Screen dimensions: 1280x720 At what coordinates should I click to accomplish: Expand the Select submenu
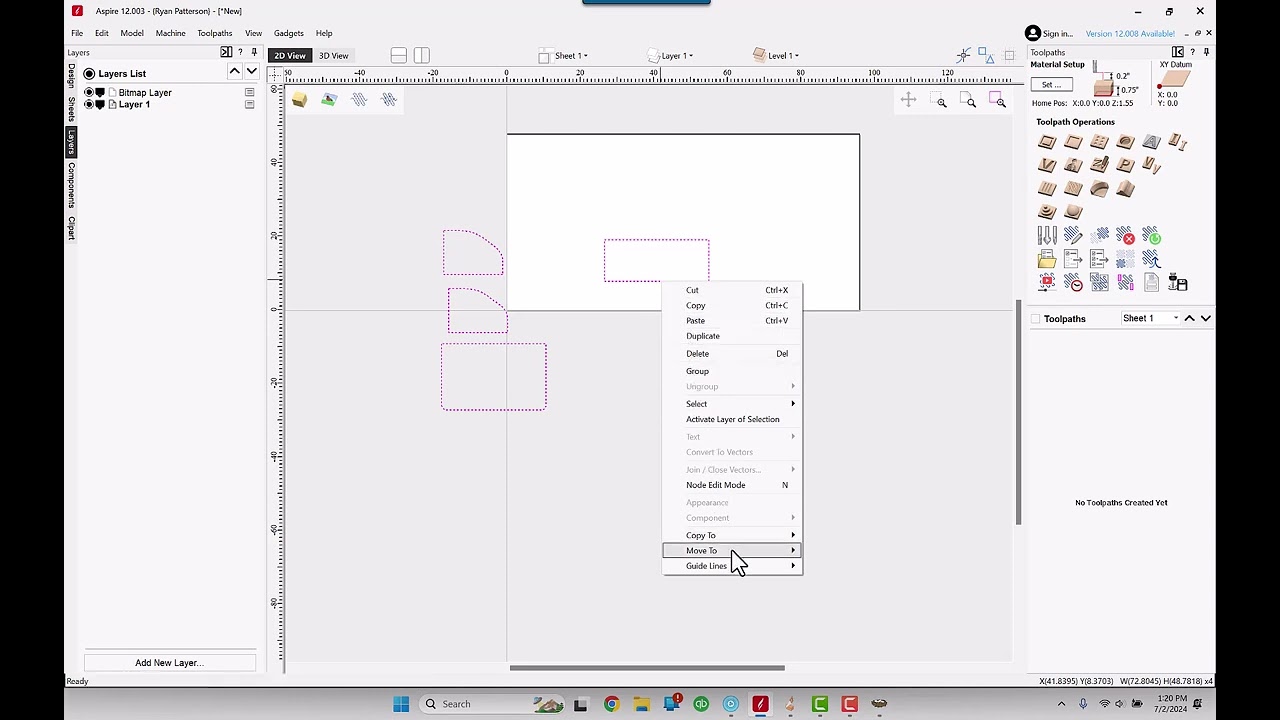(x=732, y=404)
